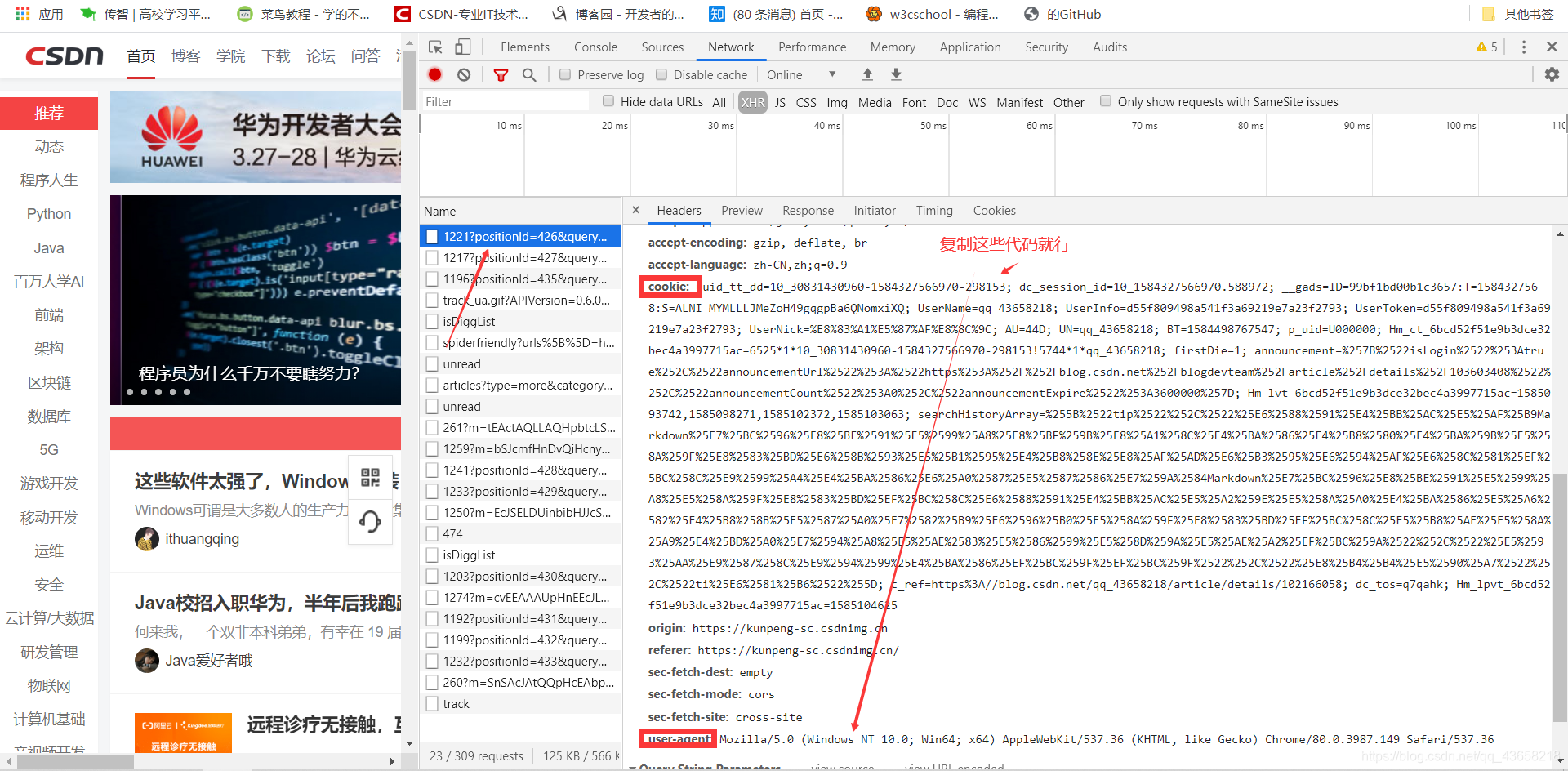Tick checkbox for isDiggList first row
The width and height of the screenshot is (1568, 771).
click(x=432, y=322)
